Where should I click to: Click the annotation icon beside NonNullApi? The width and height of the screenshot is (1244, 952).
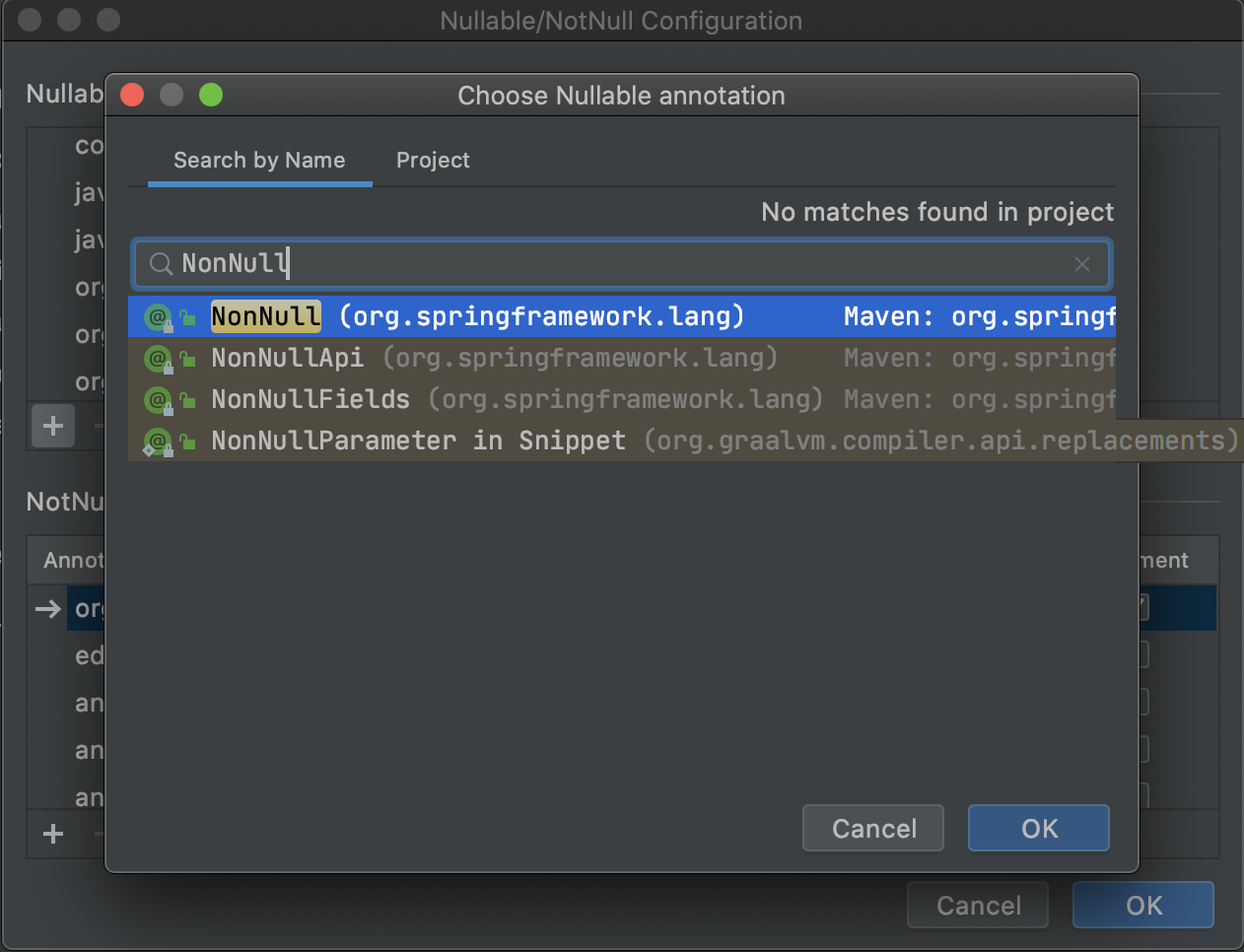click(158, 359)
